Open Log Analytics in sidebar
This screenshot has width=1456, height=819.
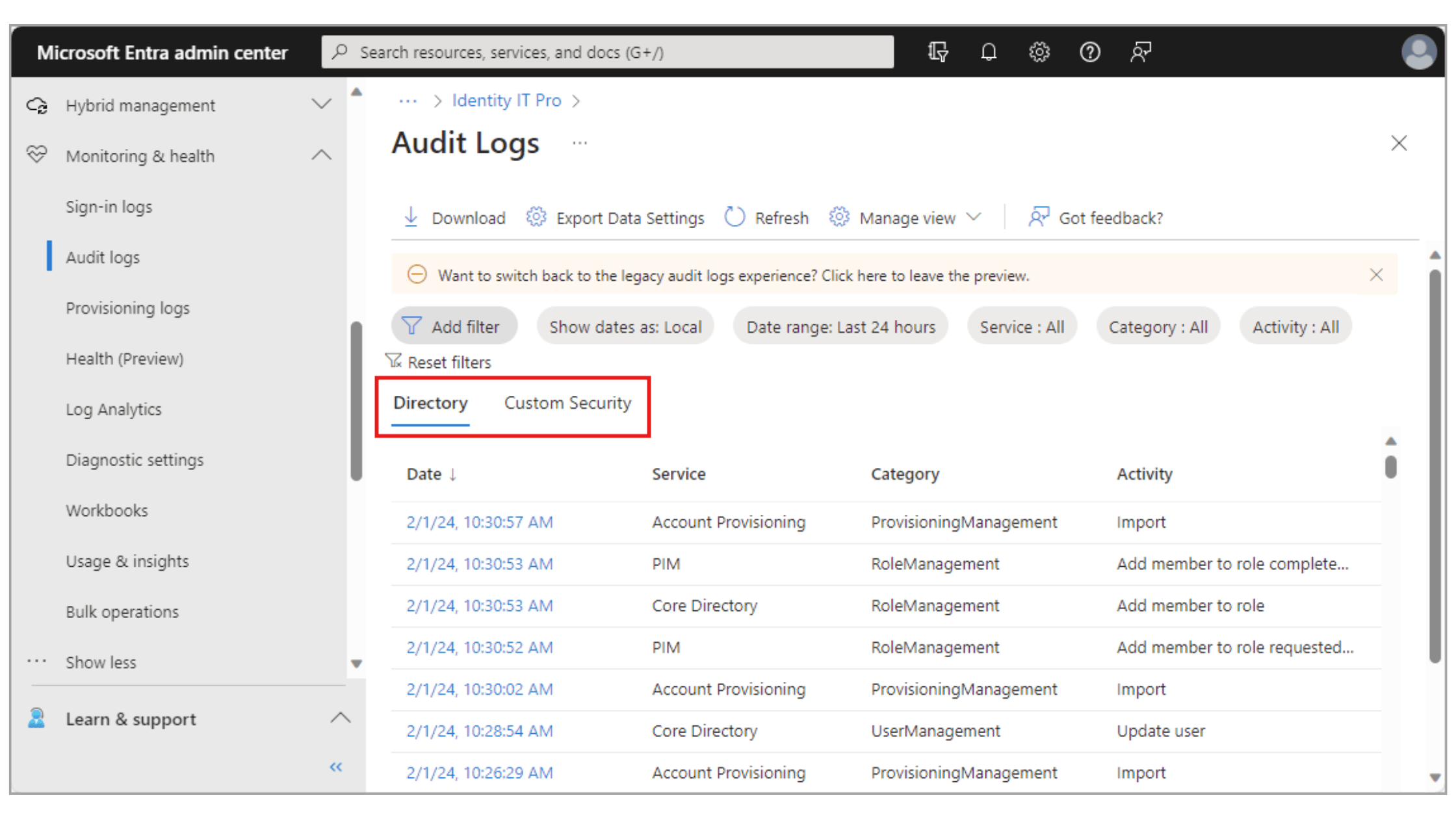(x=114, y=409)
